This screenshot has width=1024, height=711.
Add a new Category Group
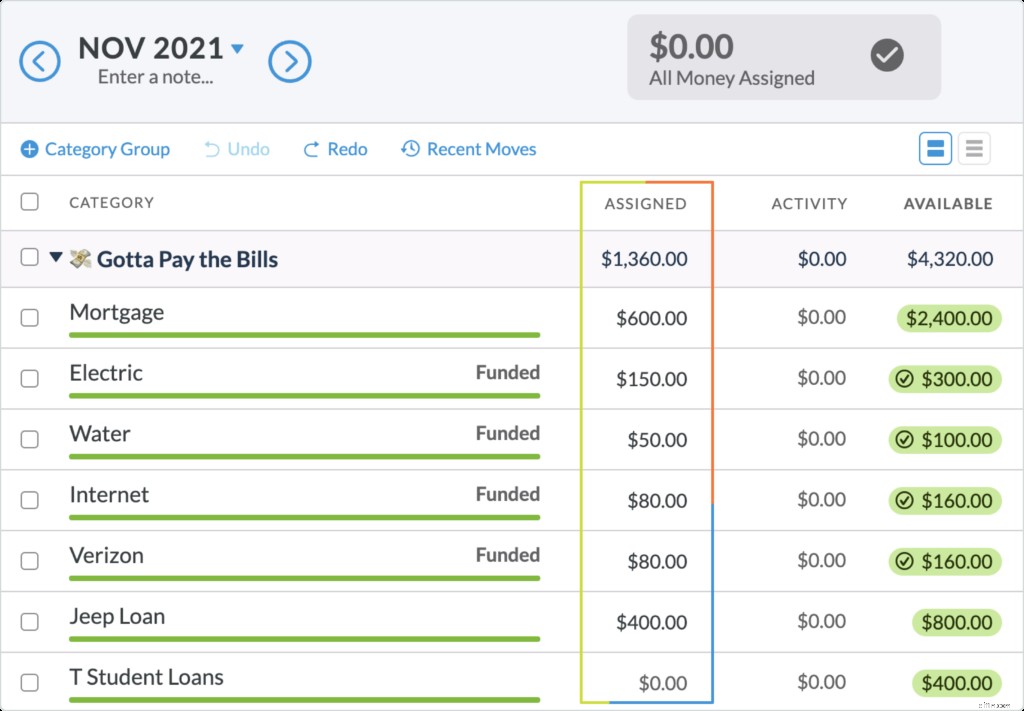(95, 148)
